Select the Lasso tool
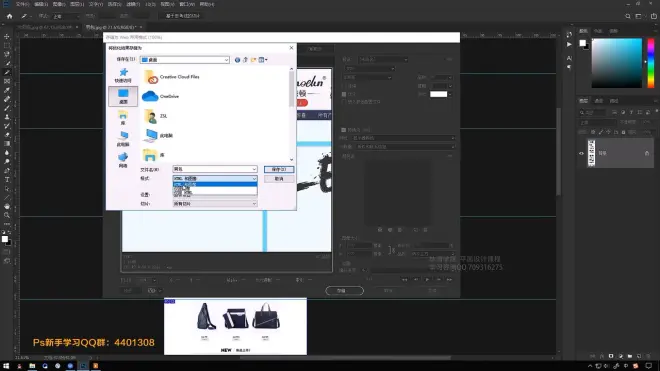660x371 pixels. click(x=7, y=54)
